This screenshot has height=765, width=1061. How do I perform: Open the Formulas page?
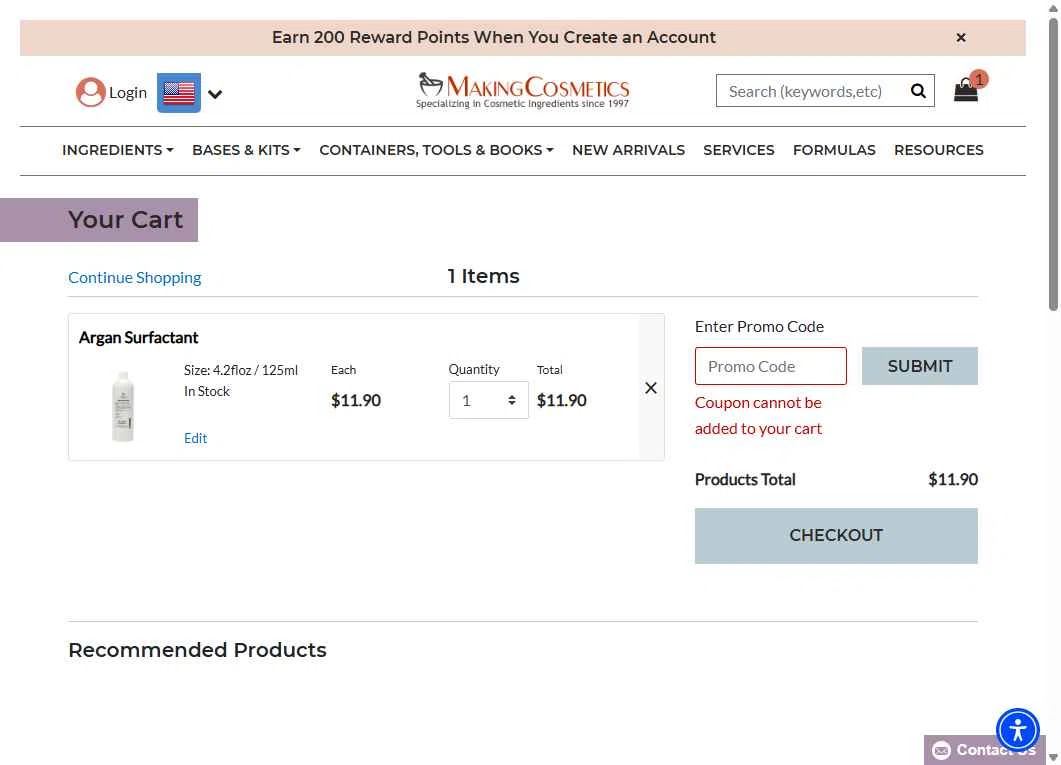[834, 150]
